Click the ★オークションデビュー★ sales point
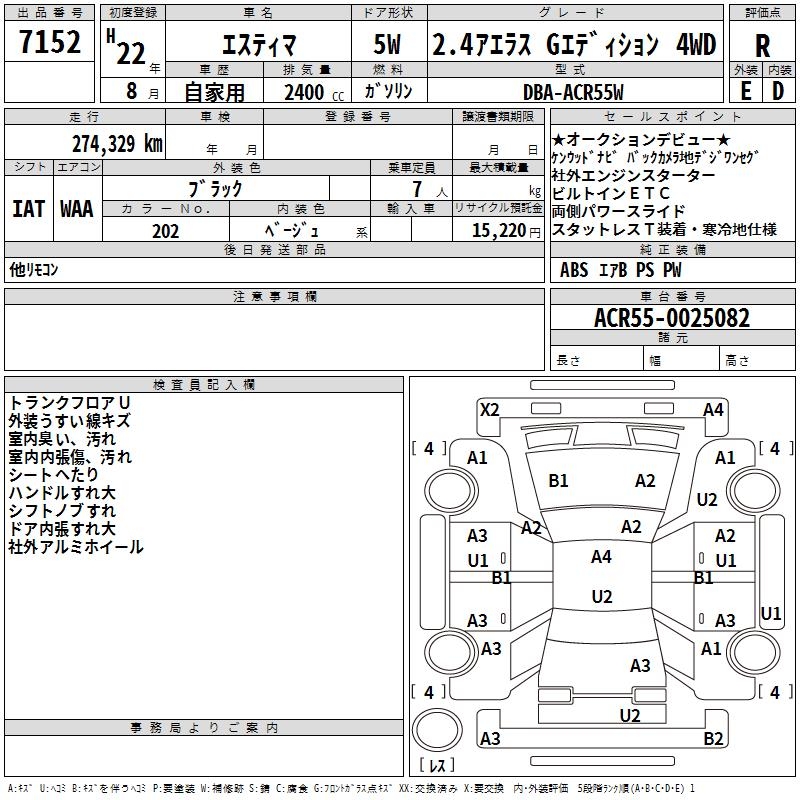 click(x=641, y=139)
